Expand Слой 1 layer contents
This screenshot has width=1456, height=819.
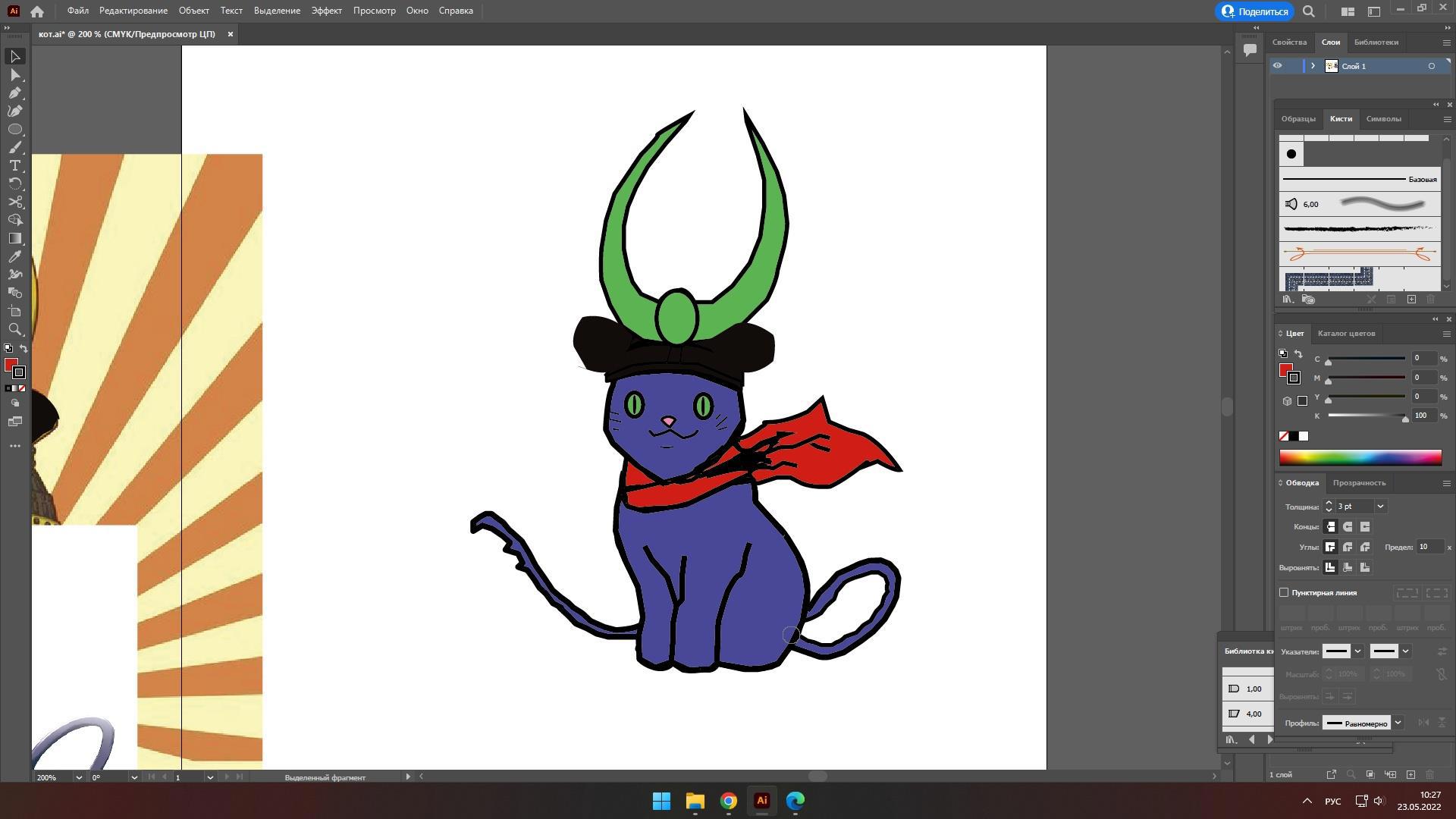pos(1313,66)
